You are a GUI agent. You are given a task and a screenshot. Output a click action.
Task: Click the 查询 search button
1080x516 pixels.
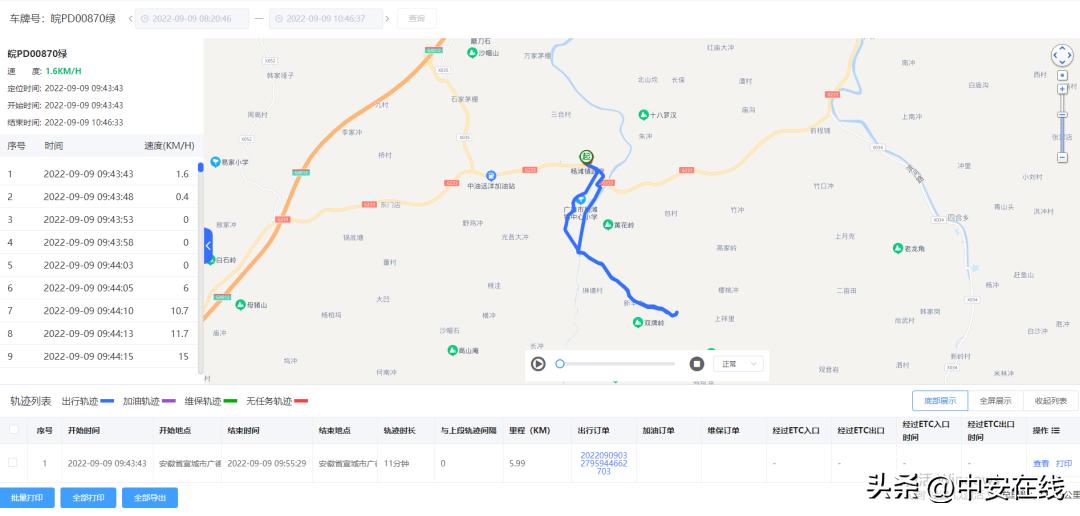[x=417, y=19]
